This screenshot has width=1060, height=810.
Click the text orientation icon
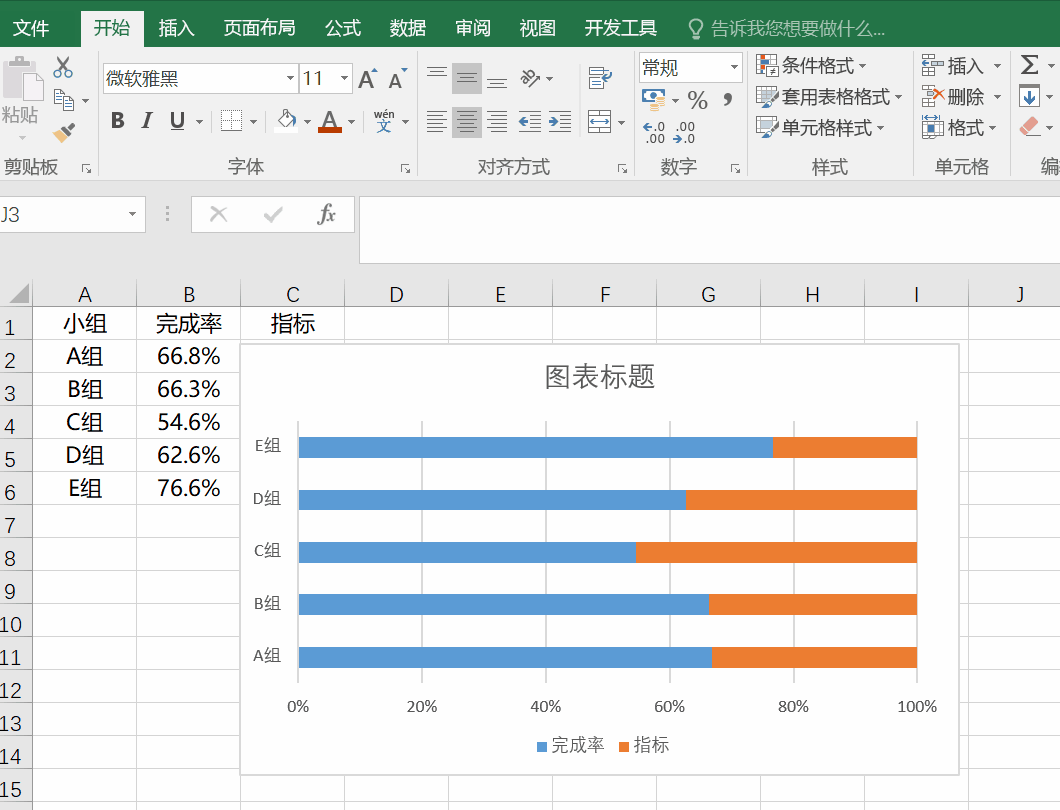click(x=531, y=78)
